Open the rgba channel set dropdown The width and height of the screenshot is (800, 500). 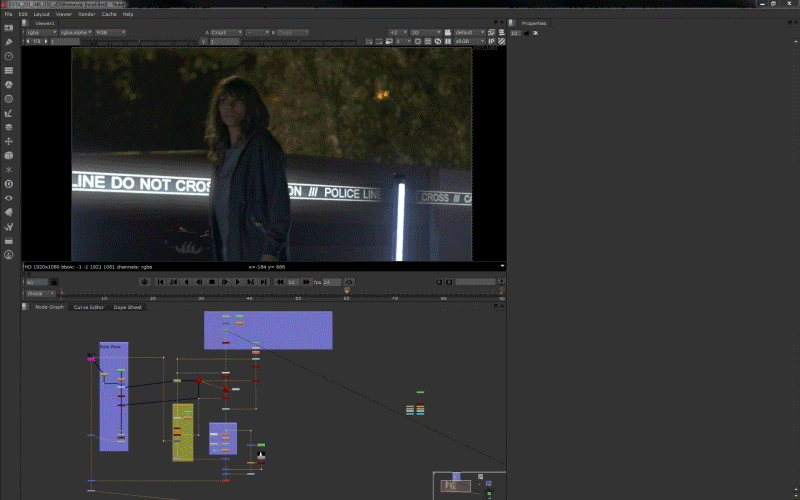41,32
